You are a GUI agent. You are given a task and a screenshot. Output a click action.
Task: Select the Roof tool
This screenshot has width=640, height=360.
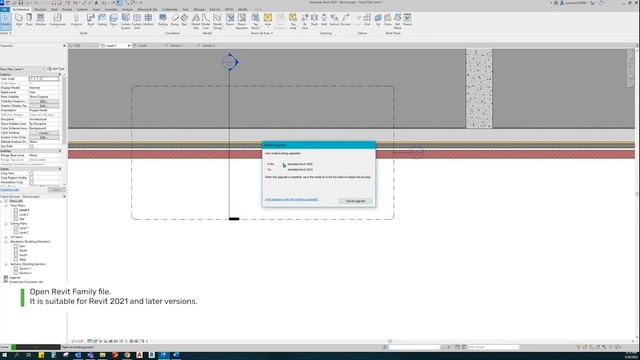coord(90,20)
